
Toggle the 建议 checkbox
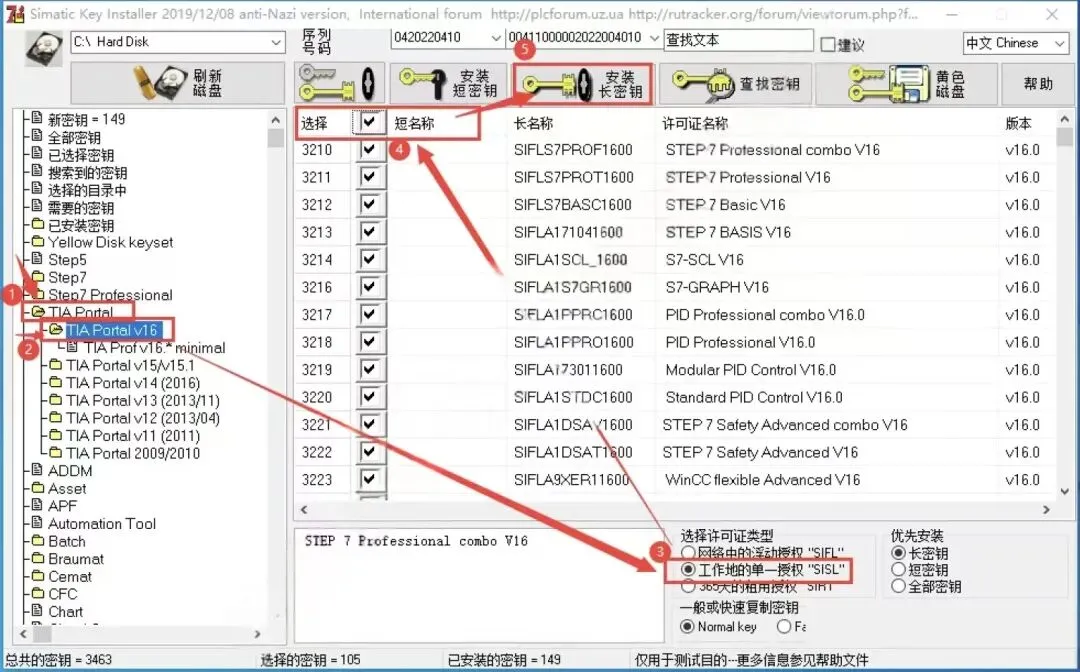coord(829,45)
